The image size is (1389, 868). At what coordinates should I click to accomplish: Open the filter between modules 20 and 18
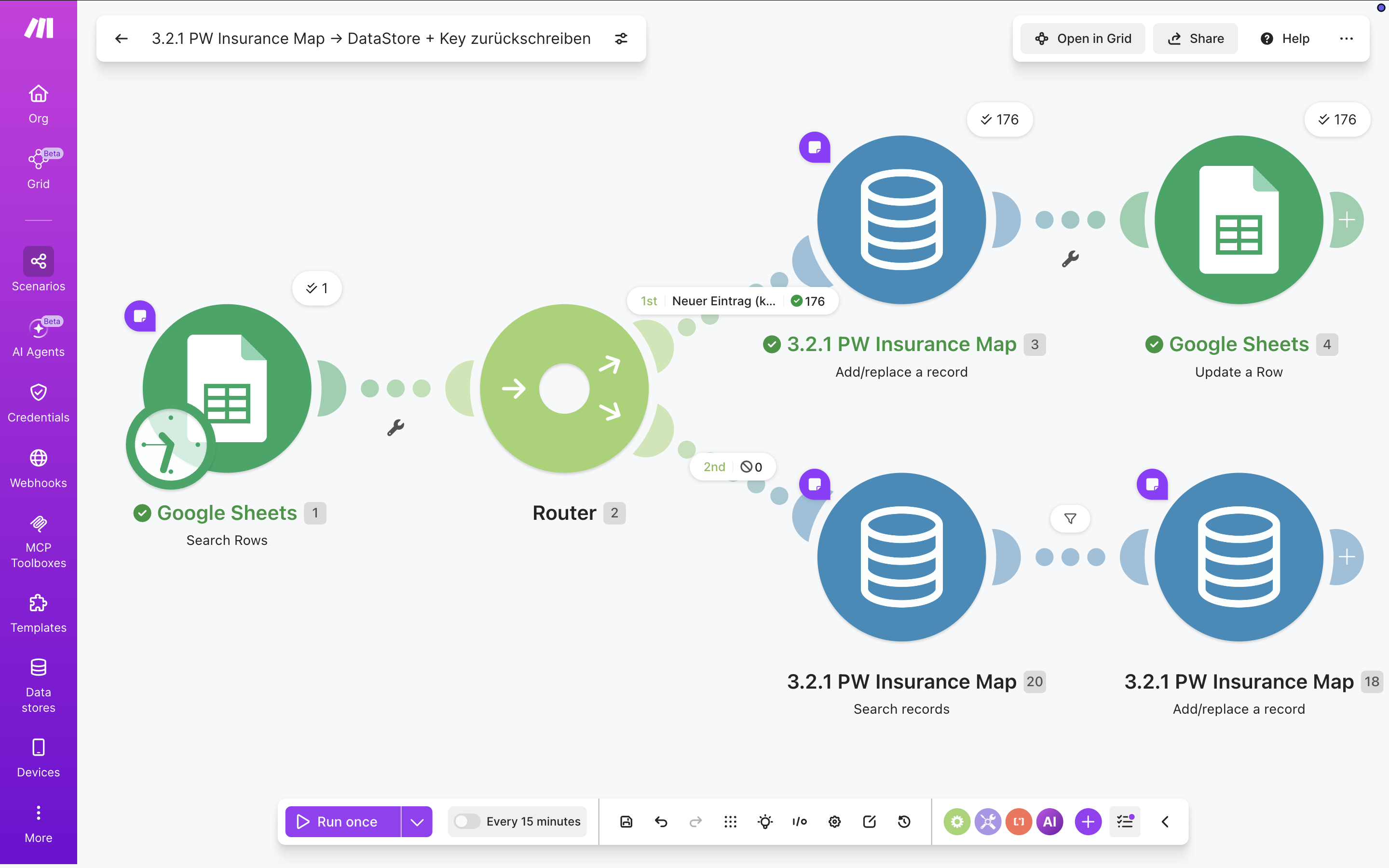pos(1071,519)
